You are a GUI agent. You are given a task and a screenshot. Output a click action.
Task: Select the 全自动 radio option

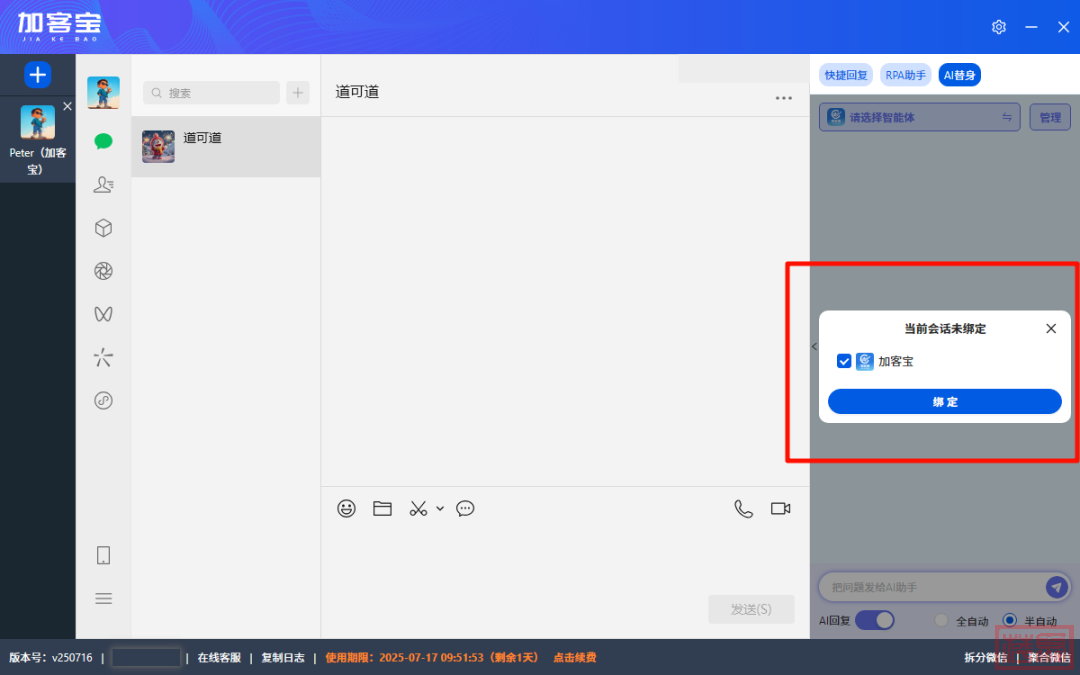941,620
